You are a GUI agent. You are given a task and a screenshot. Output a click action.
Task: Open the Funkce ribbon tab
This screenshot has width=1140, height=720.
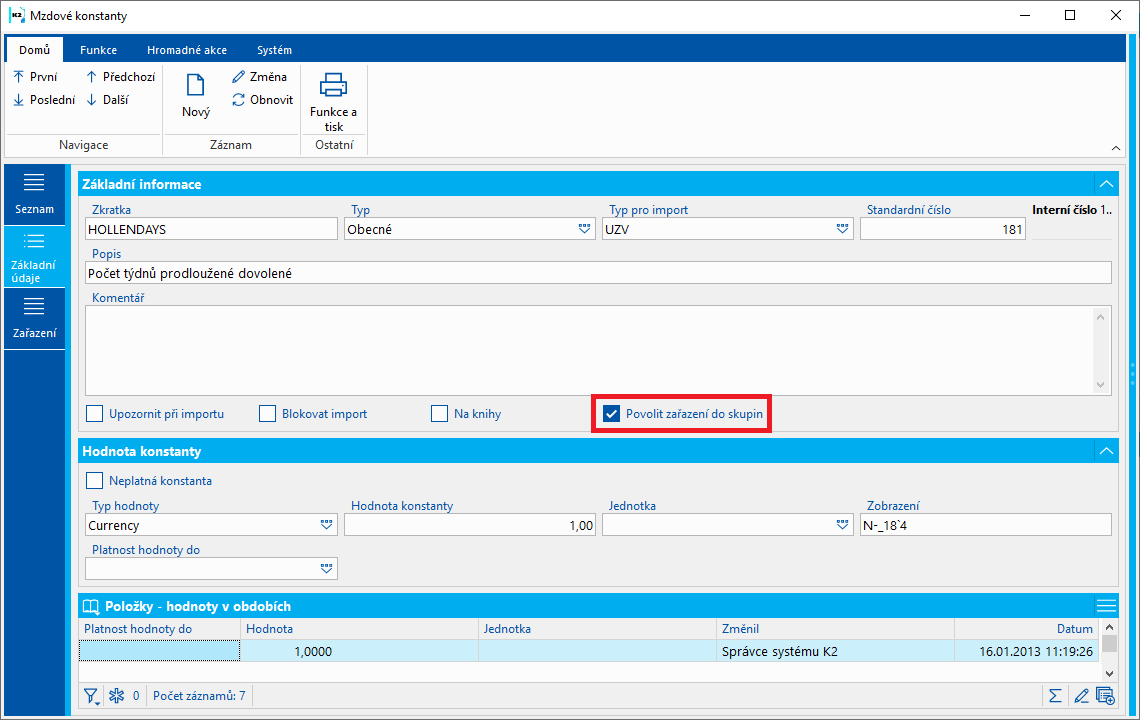coord(98,50)
